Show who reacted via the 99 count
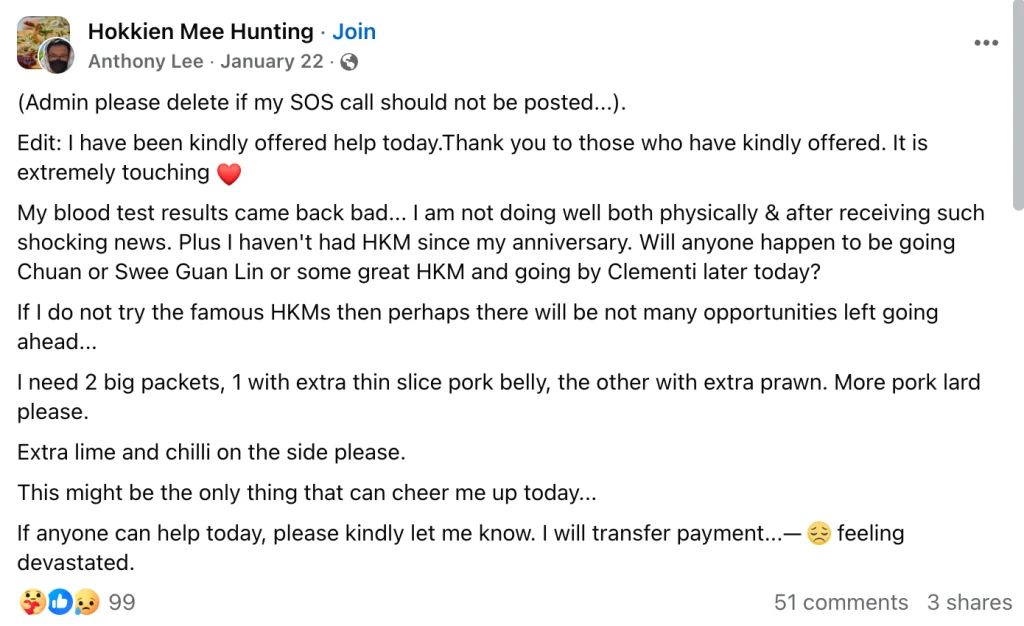Screen dimensions: 1024x626 coord(121,602)
